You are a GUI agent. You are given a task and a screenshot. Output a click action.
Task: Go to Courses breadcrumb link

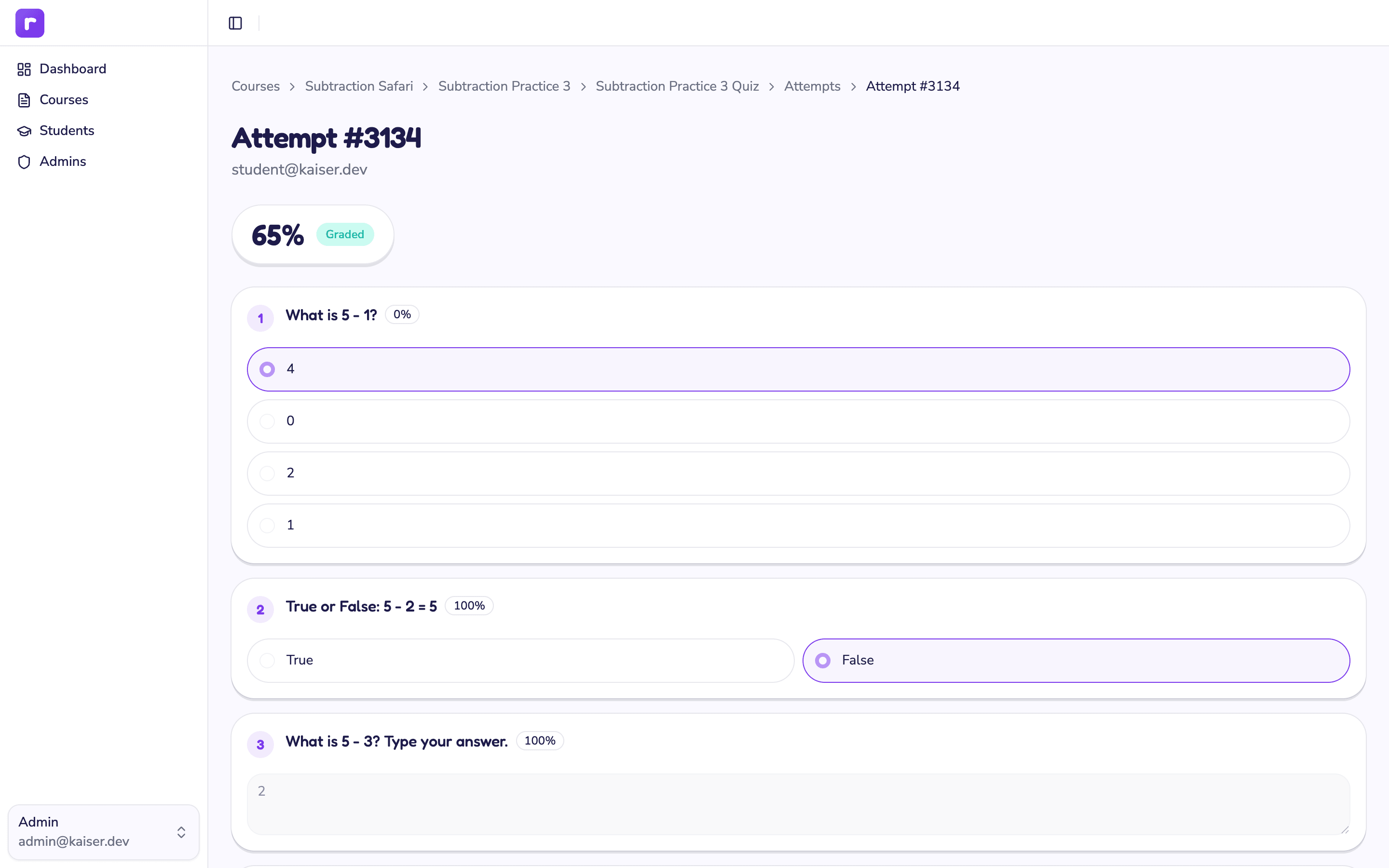256,86
